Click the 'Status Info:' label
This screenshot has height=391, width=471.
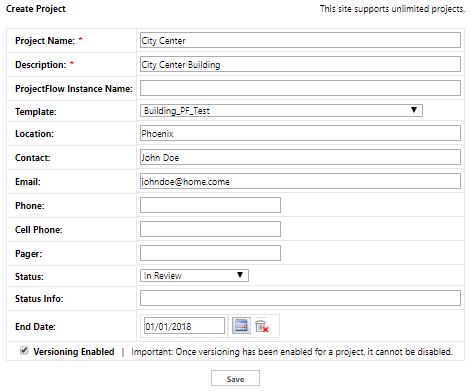pyautogui.click(x=39, y=299)
